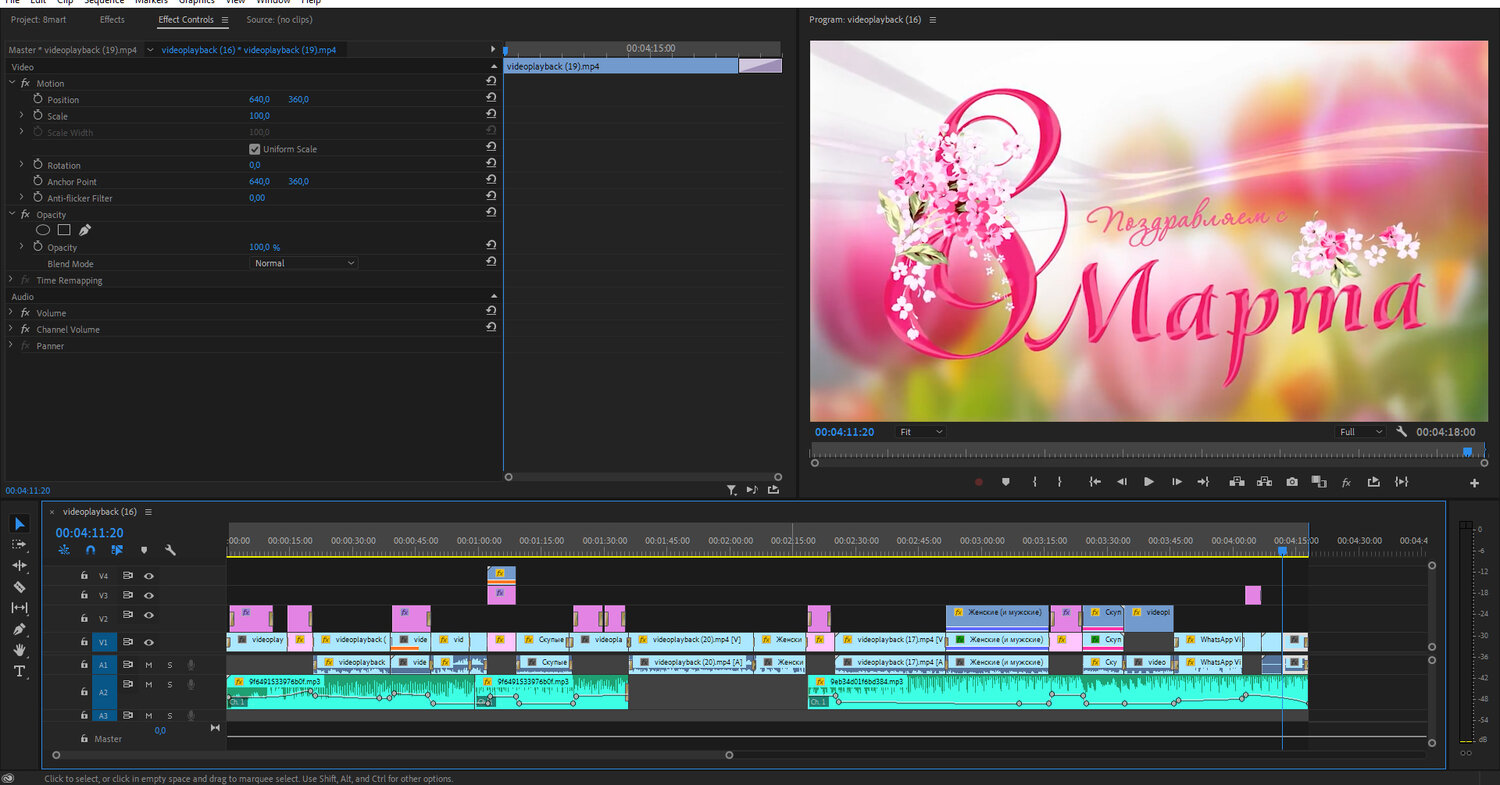Viewport: 1500px width, 785px height.
Task: Select the Ripple Edit tool
Action: [x=20, y=566]
